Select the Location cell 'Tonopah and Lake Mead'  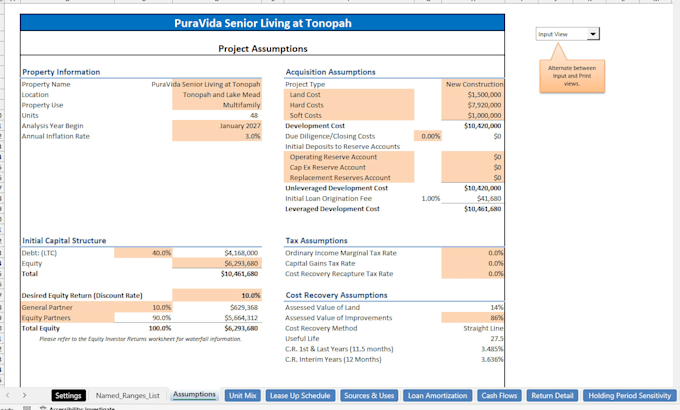[217, 95]
